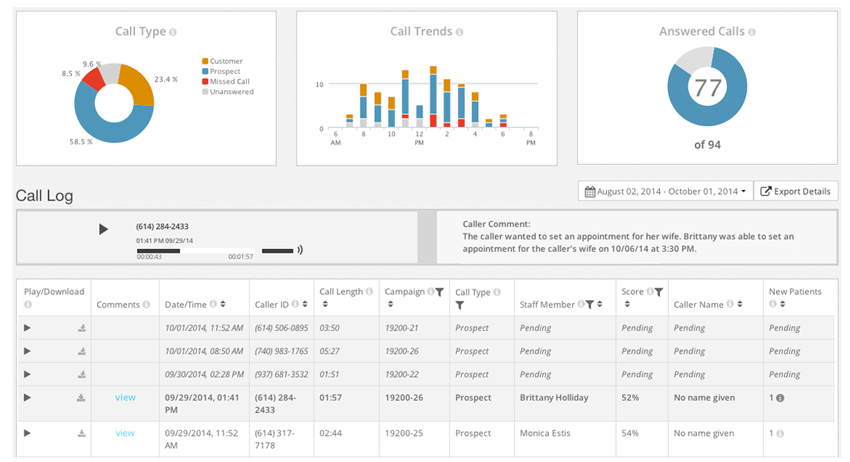Click the Play/Download column info icon
Viewport: 850px width, 462px height.
(x=28, y=304)
